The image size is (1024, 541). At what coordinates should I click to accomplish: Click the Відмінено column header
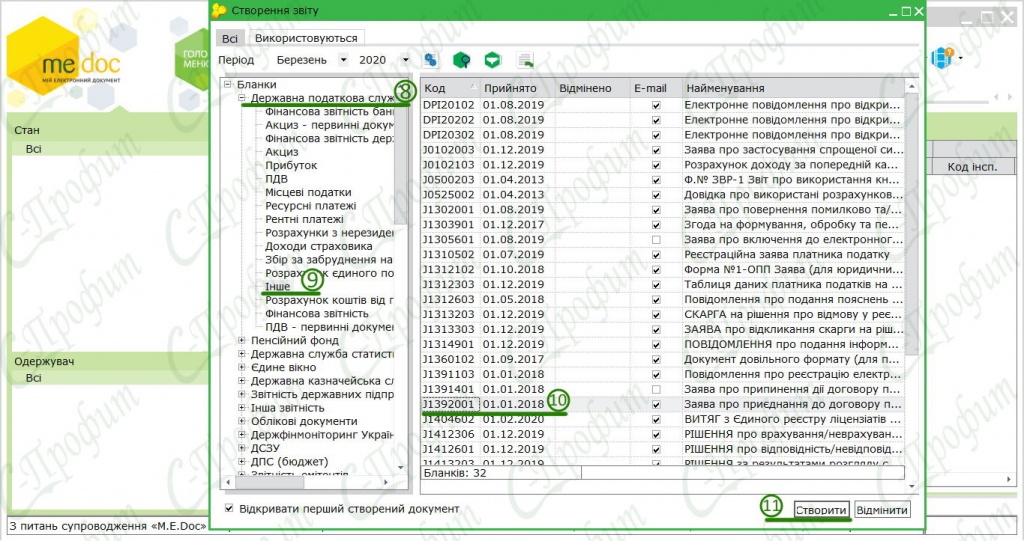pos(592,88)
